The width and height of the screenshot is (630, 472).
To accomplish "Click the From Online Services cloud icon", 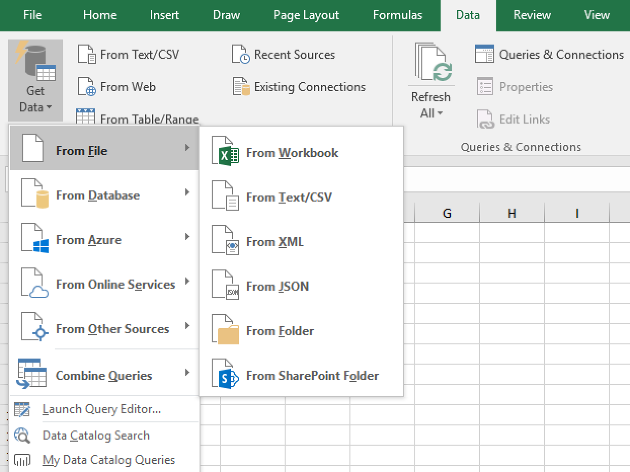I will coord(35,283).
